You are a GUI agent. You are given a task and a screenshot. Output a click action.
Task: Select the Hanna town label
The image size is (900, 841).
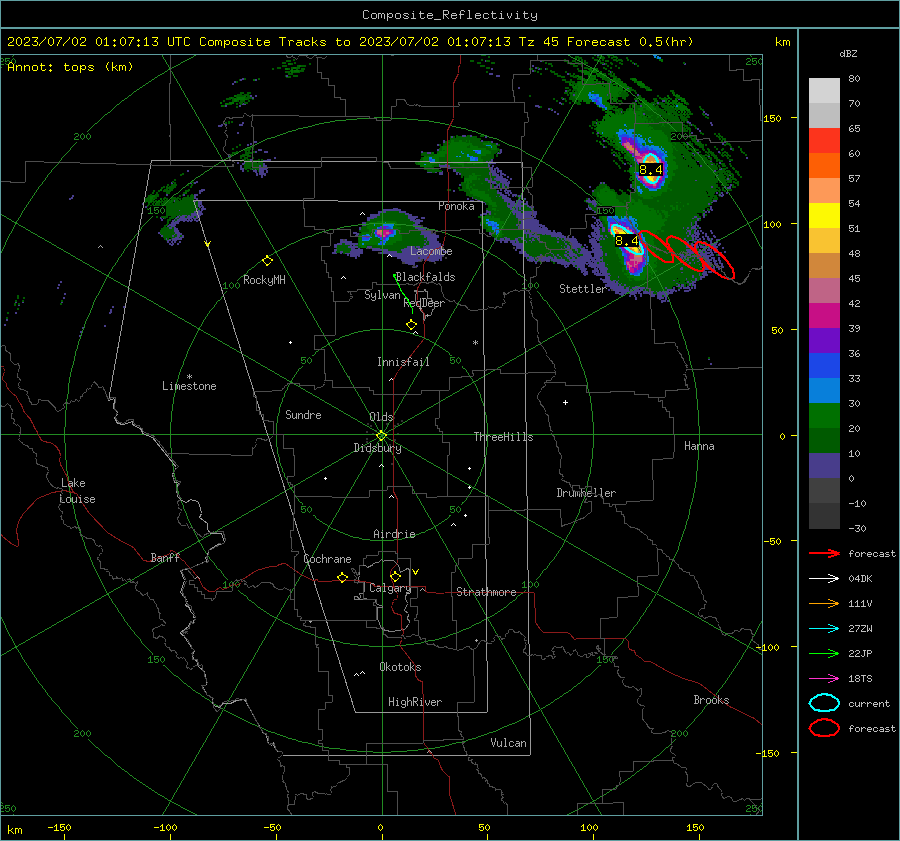tap(699, 446)
